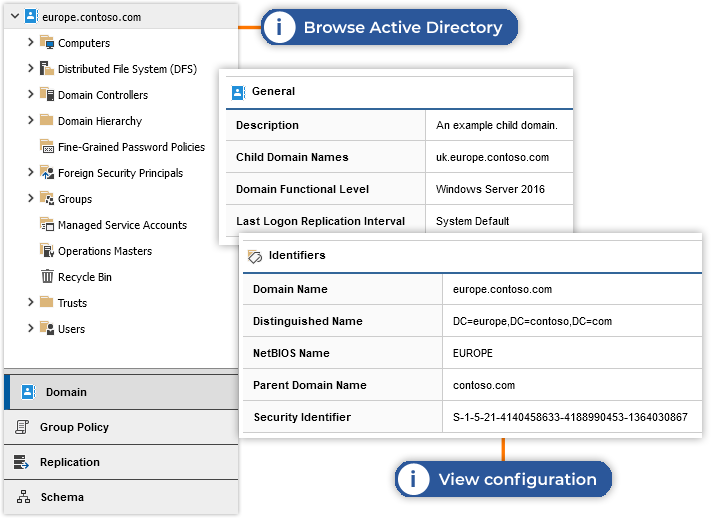Screen dimensions: 711x518
Task: Select the Schema navigation tab
Action: coord(62,497)
